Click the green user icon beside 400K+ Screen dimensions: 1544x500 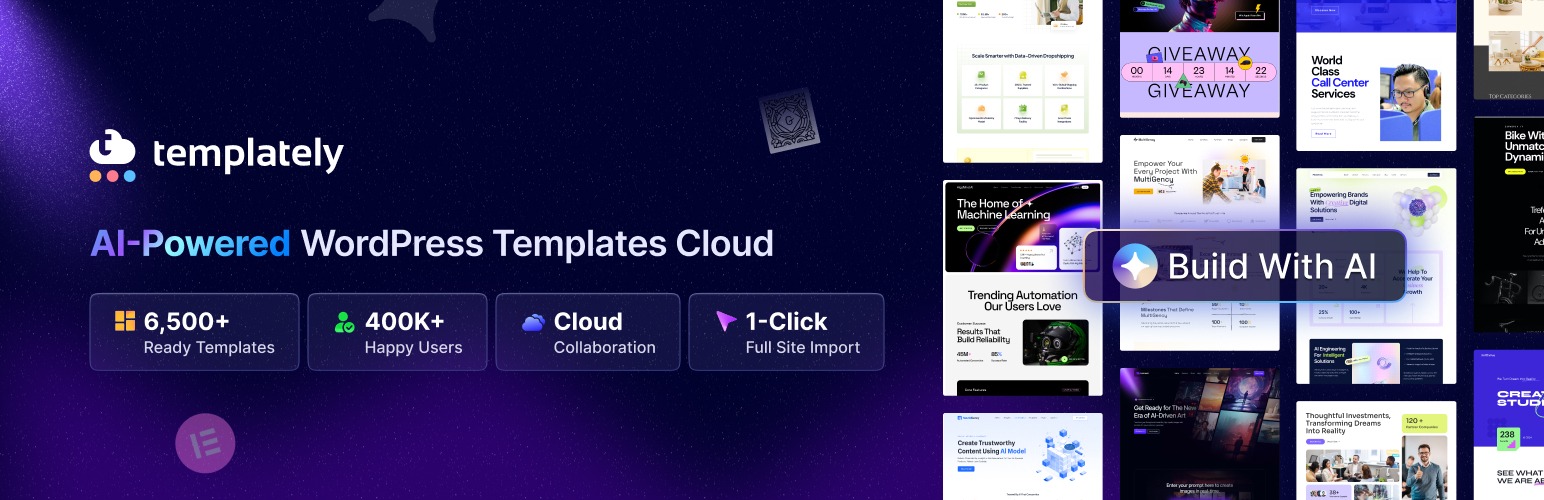(345, 322)
